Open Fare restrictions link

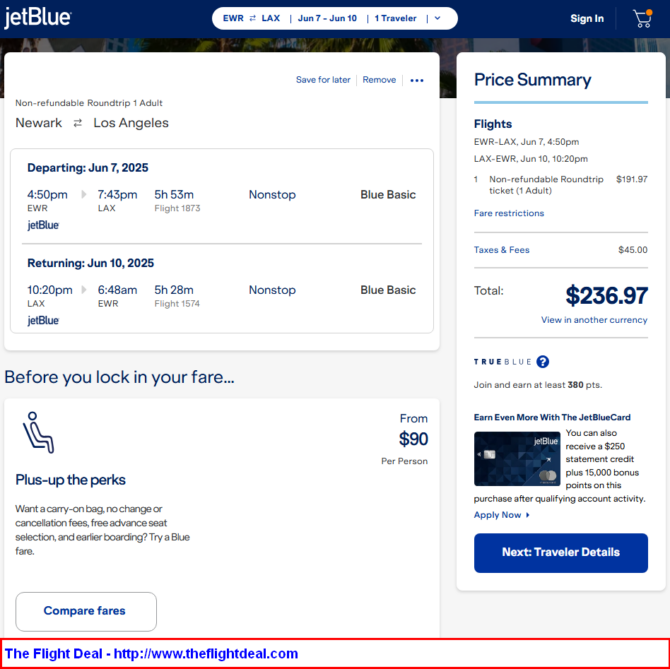coord(508,213)
